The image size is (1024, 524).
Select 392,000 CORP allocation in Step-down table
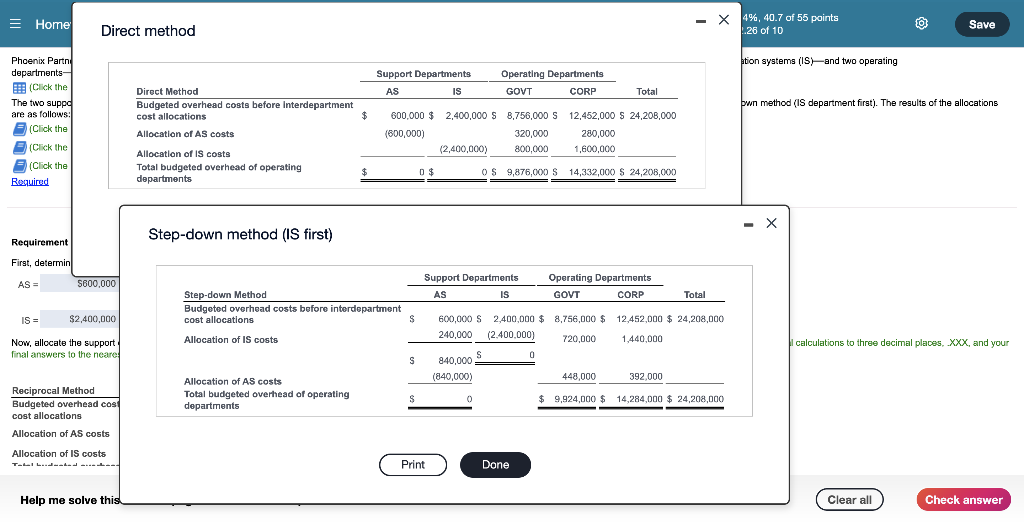click(646, 376)
